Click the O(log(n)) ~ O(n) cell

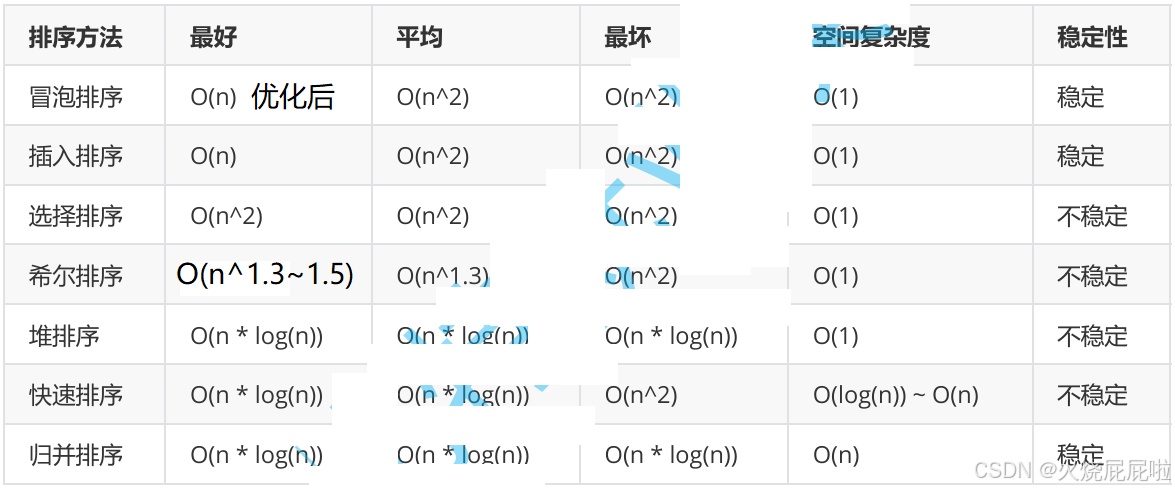895,396
